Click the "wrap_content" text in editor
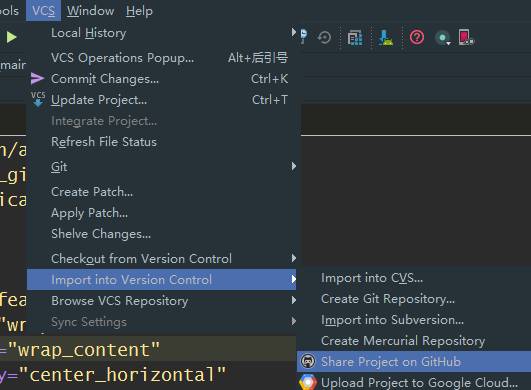 84,350
